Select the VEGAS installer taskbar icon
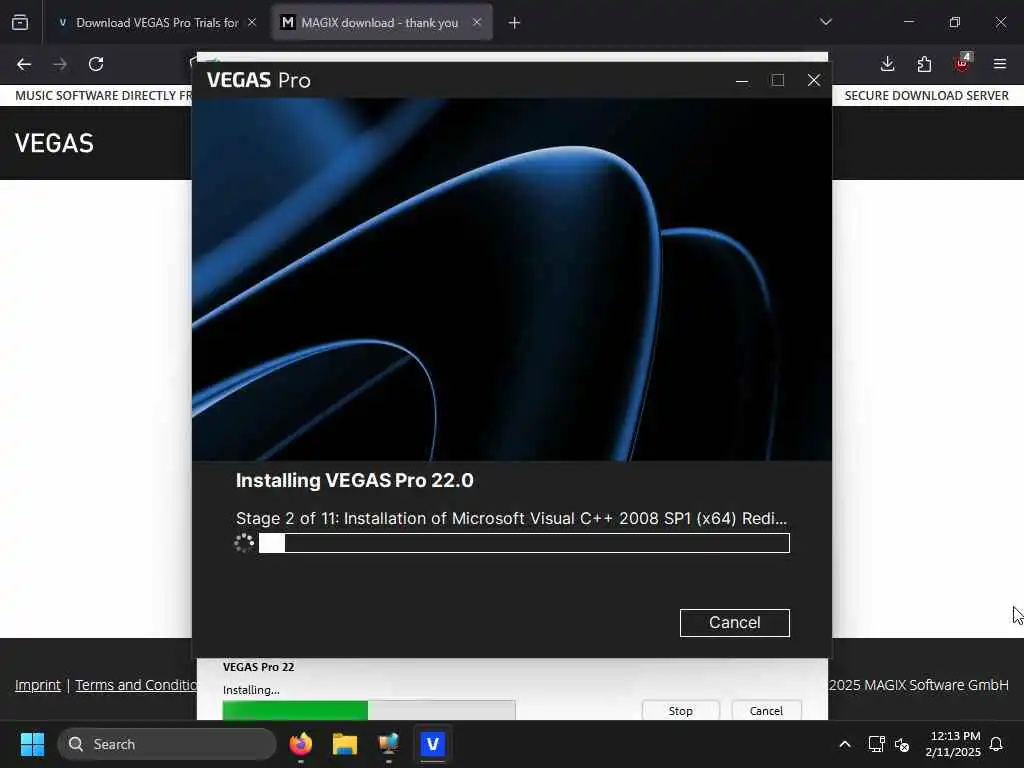 pyautogui.click(x=432, y=744)
